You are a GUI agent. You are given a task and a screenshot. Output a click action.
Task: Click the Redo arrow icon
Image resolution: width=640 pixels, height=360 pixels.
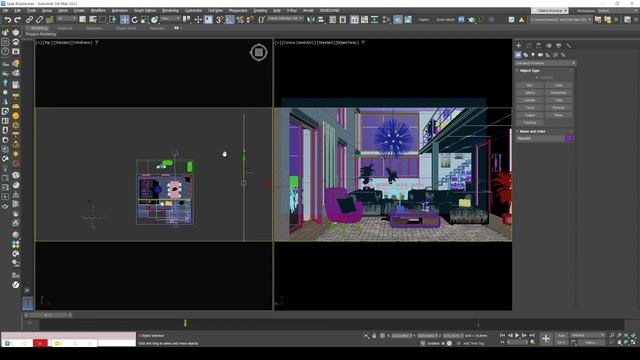click(x=18, y=19)
